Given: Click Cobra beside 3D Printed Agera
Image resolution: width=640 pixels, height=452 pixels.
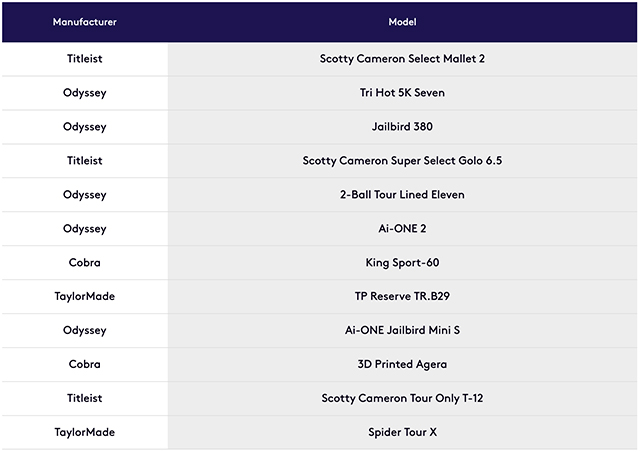Looking at the screenshot, I should click(x=84, y=364).
